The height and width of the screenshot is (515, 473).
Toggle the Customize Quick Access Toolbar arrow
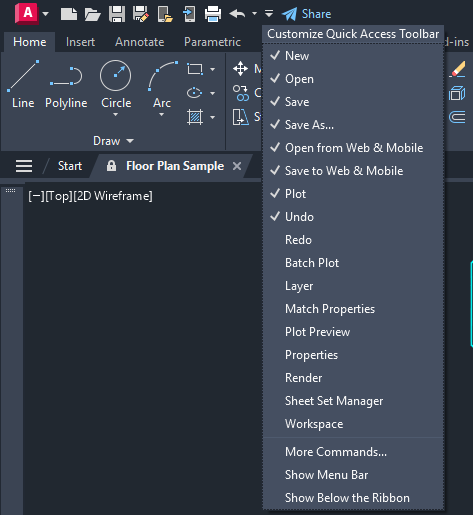tap(269, 14)
